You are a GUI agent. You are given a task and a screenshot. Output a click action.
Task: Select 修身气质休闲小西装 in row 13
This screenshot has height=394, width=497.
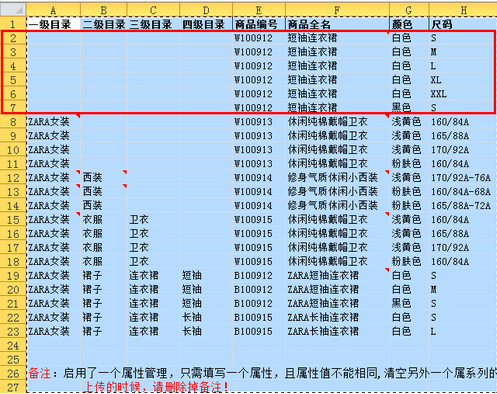click(337, 192)
